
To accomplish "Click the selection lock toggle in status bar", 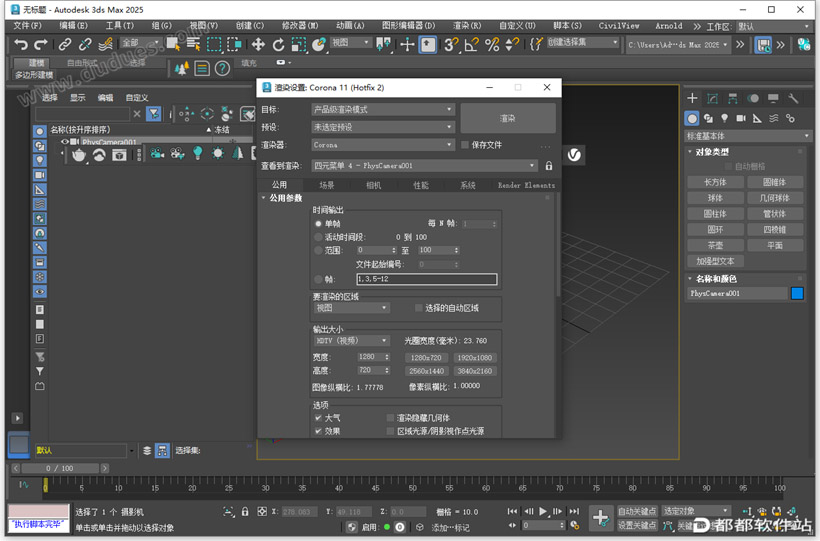I will point(245,512).
